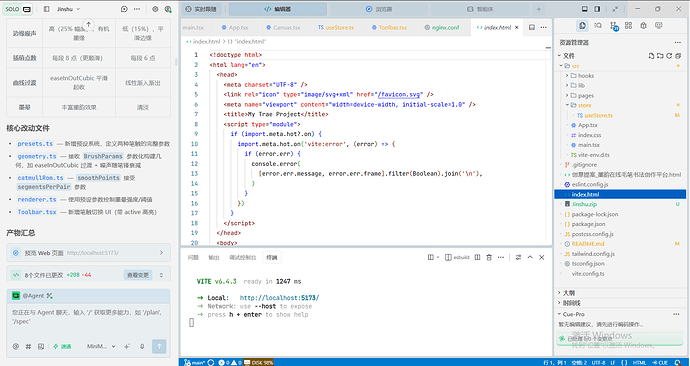Open Source Control icon with badge
This screenshot has height=366, width=690.
613,26
